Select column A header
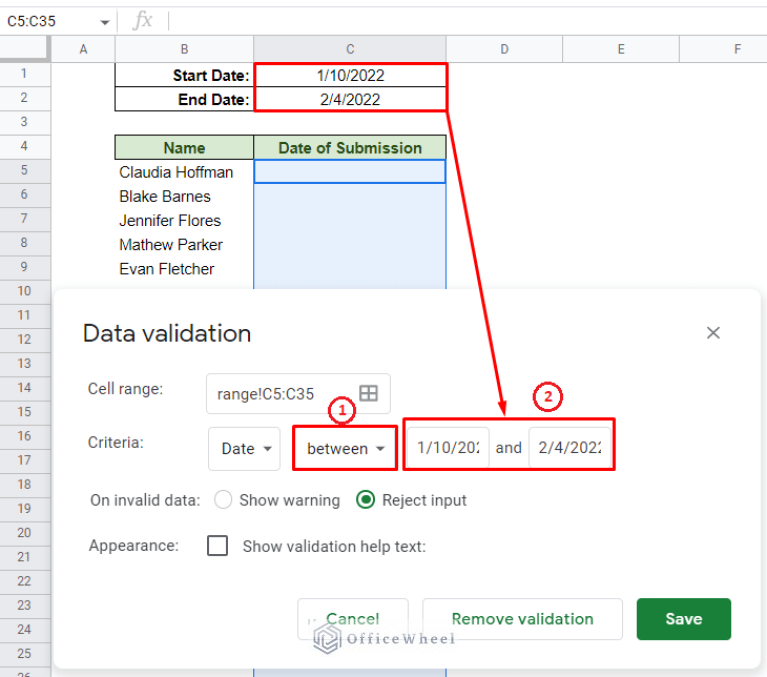 83,49
